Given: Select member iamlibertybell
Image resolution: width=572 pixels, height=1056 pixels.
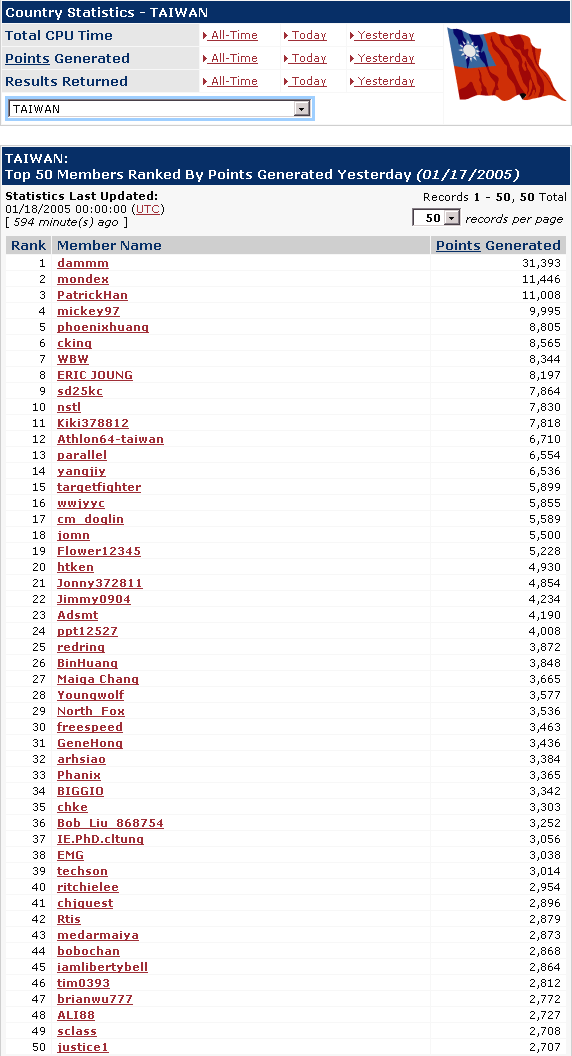Looking at the screenshot, I should tap(102, 967).
